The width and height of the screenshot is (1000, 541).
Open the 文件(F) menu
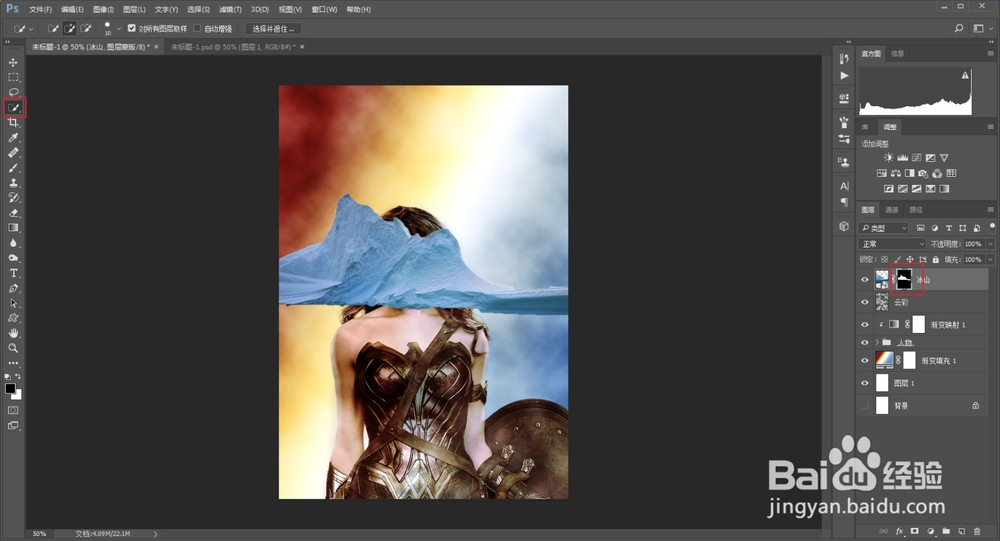pos(40,10)
